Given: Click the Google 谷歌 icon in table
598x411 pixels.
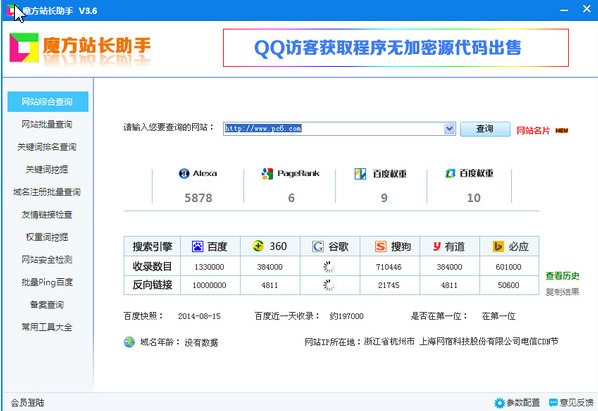Looking at the screenshot, I should [318, 247].
